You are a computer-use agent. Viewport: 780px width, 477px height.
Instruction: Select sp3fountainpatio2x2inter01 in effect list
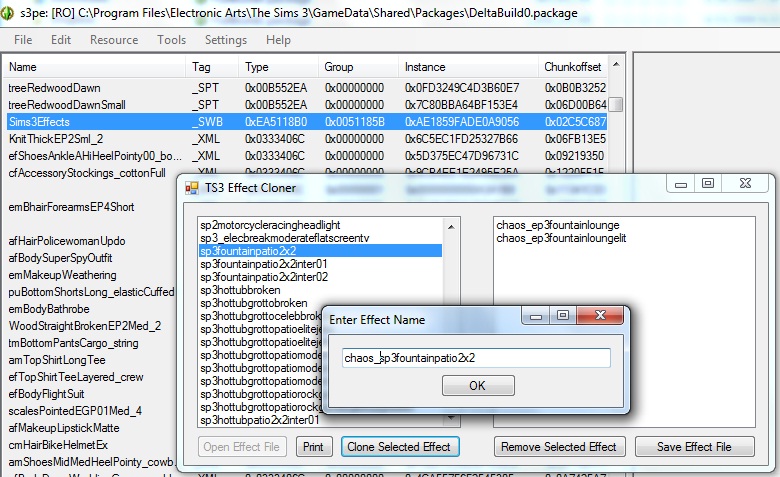pyautogui.click(x=263, y=264)
